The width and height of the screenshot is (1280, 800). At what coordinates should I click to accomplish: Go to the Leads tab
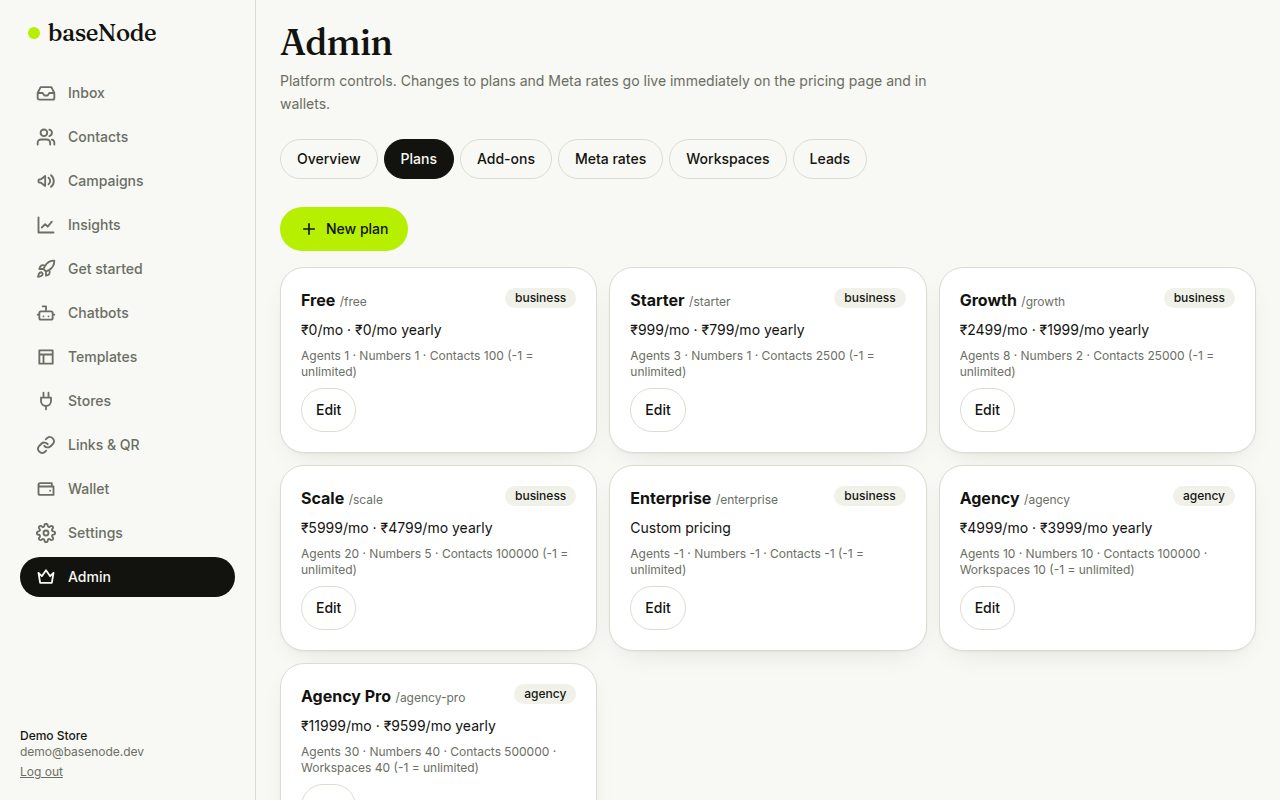830,159
